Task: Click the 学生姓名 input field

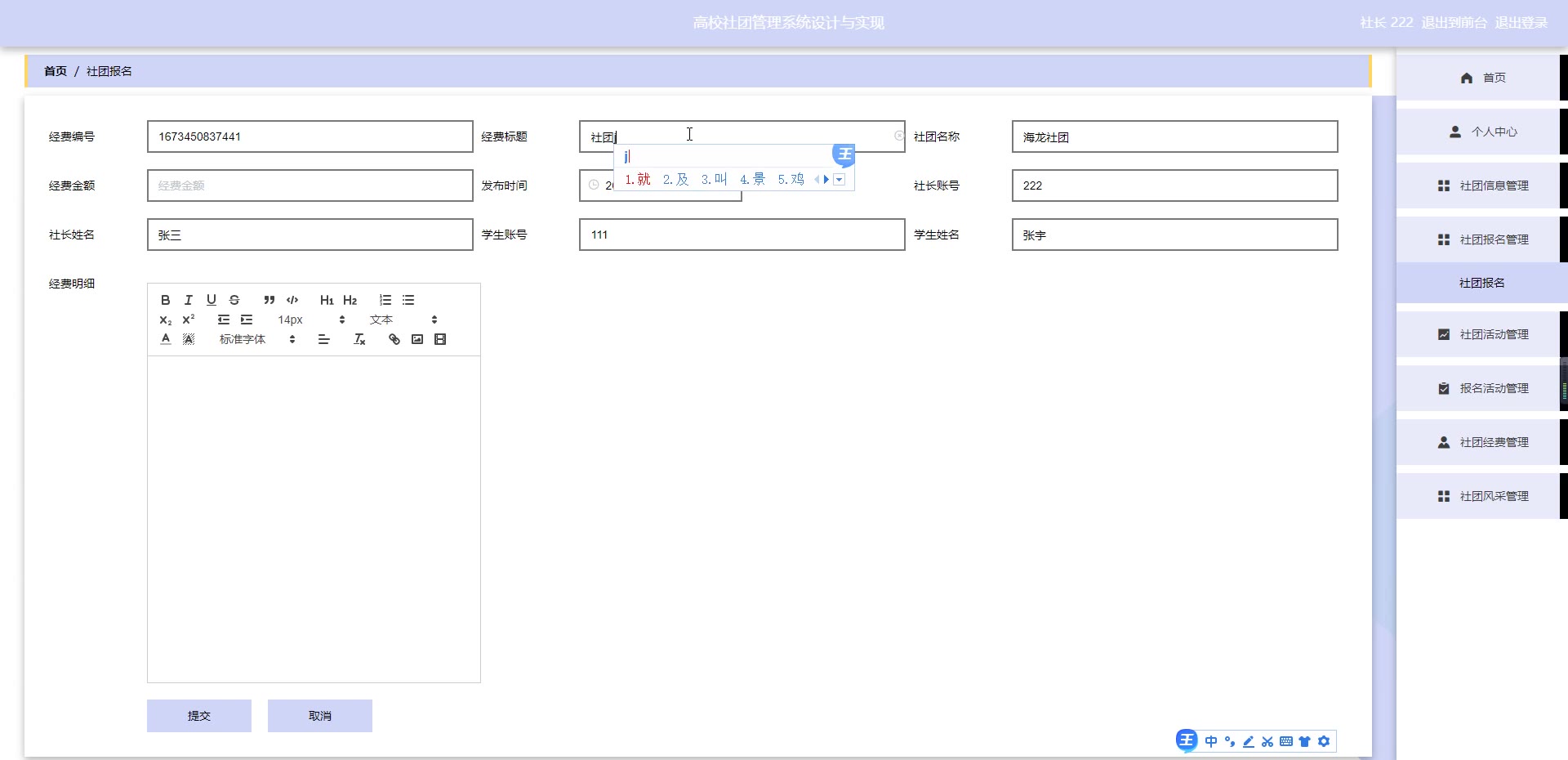Action: tap(1175, 235)
